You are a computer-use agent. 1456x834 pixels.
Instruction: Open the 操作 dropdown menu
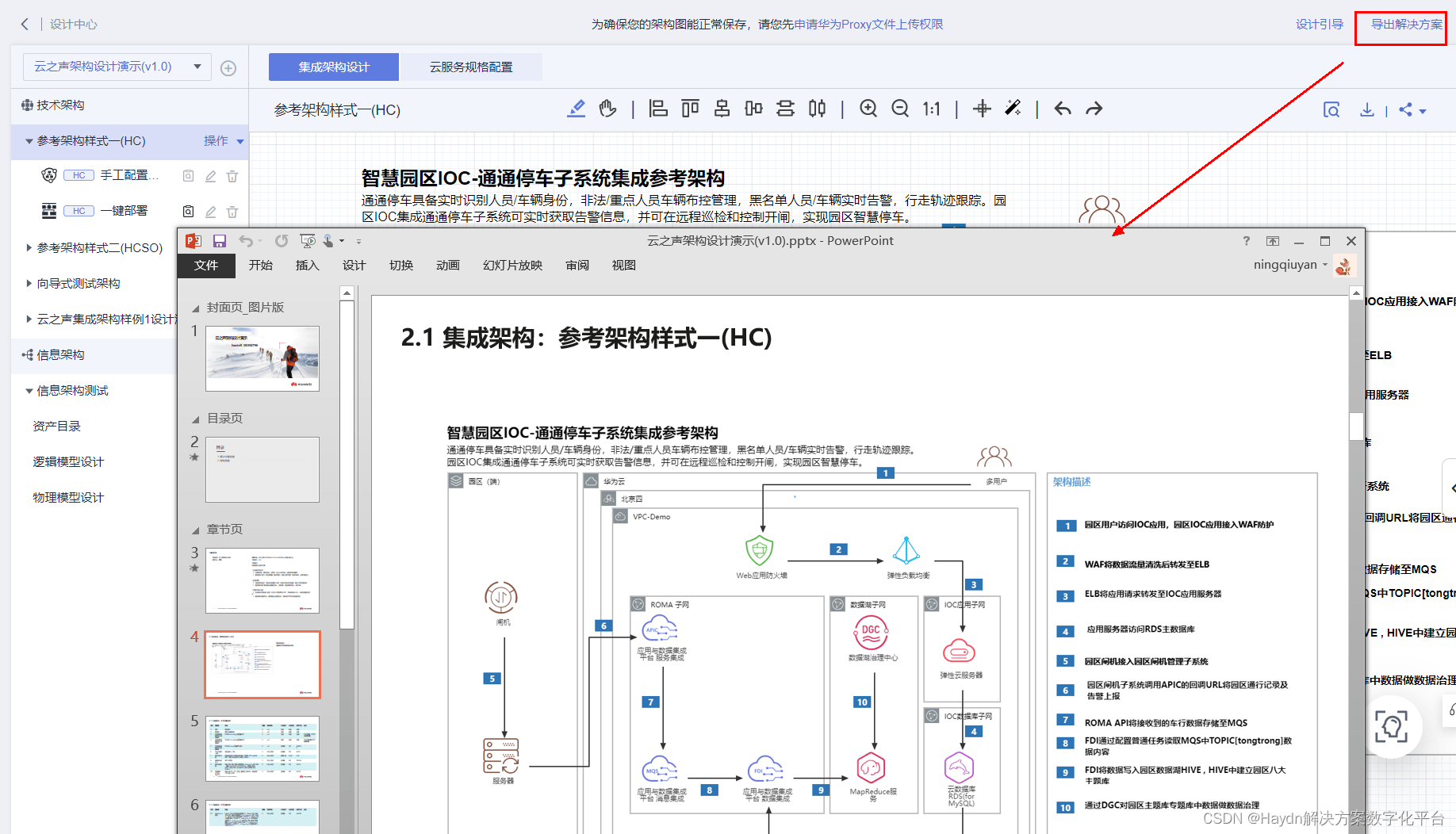click(224, 141)
